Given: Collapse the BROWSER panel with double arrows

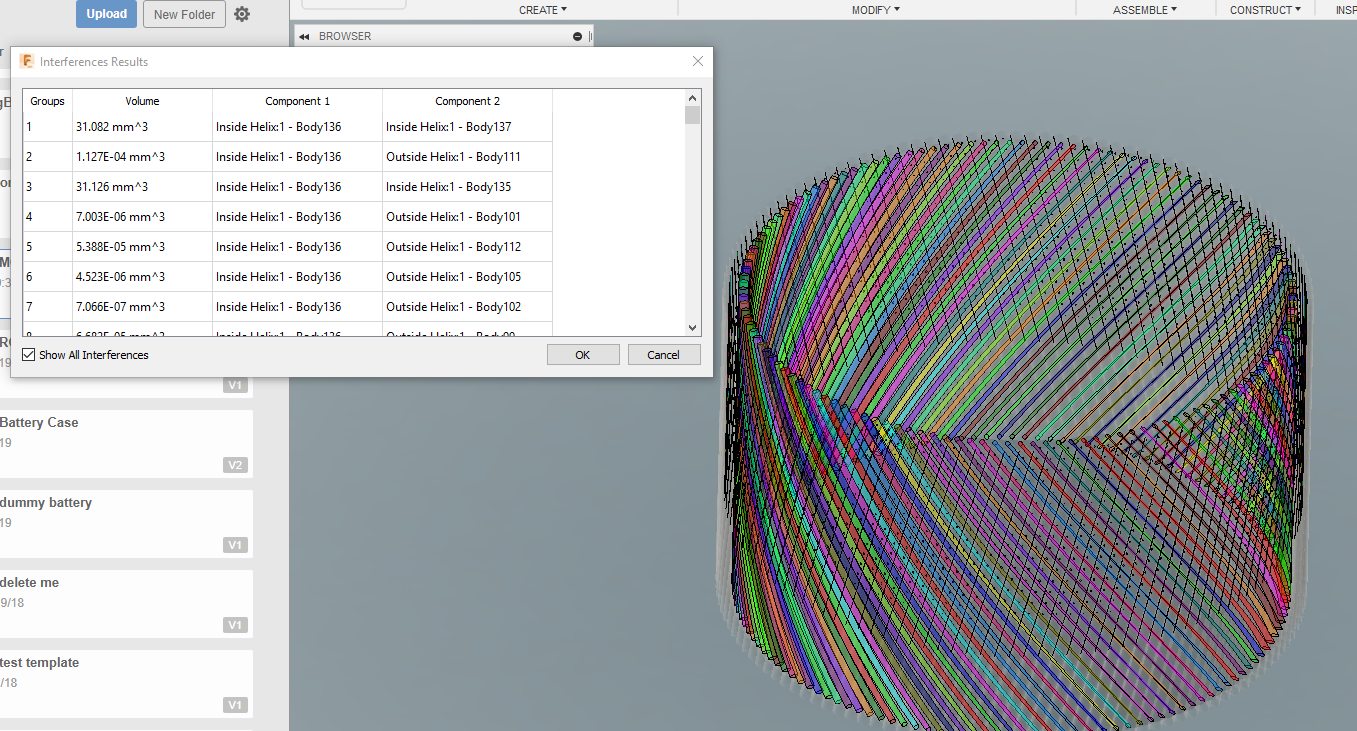Looking at the screenshot, I should tap(304, 37).
